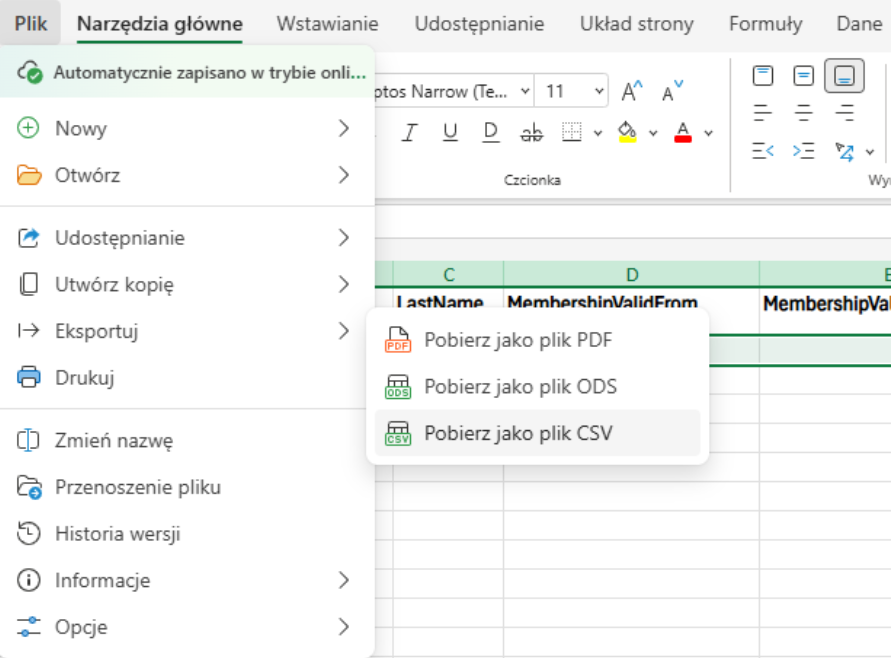Switch to the Wstawianie tab
The width and height of the screenshot is (891, 658).
point(327,24)
